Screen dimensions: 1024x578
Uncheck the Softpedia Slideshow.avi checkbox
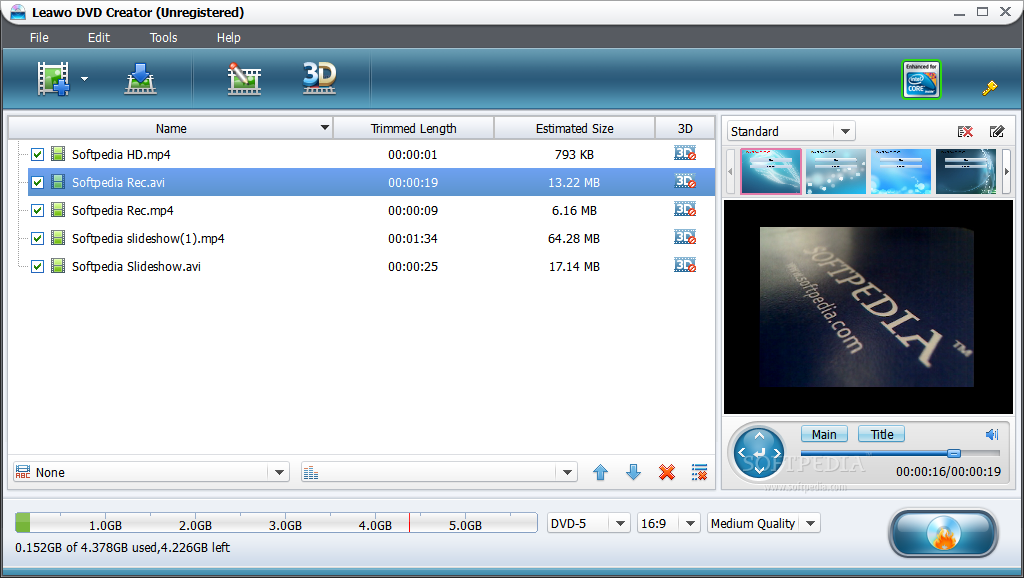click(37, 267)
